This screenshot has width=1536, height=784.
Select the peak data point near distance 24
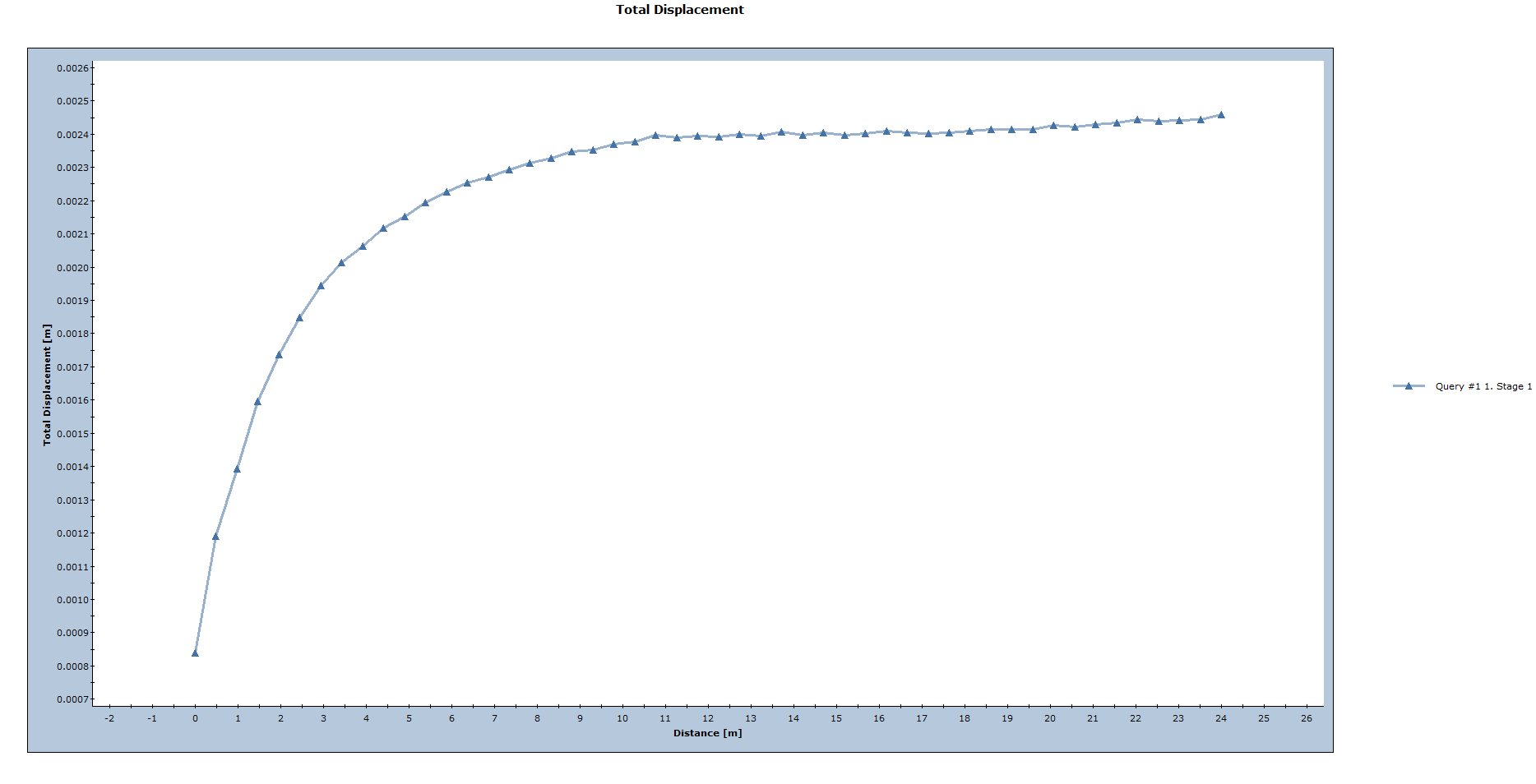click(x=1219, y=115)
